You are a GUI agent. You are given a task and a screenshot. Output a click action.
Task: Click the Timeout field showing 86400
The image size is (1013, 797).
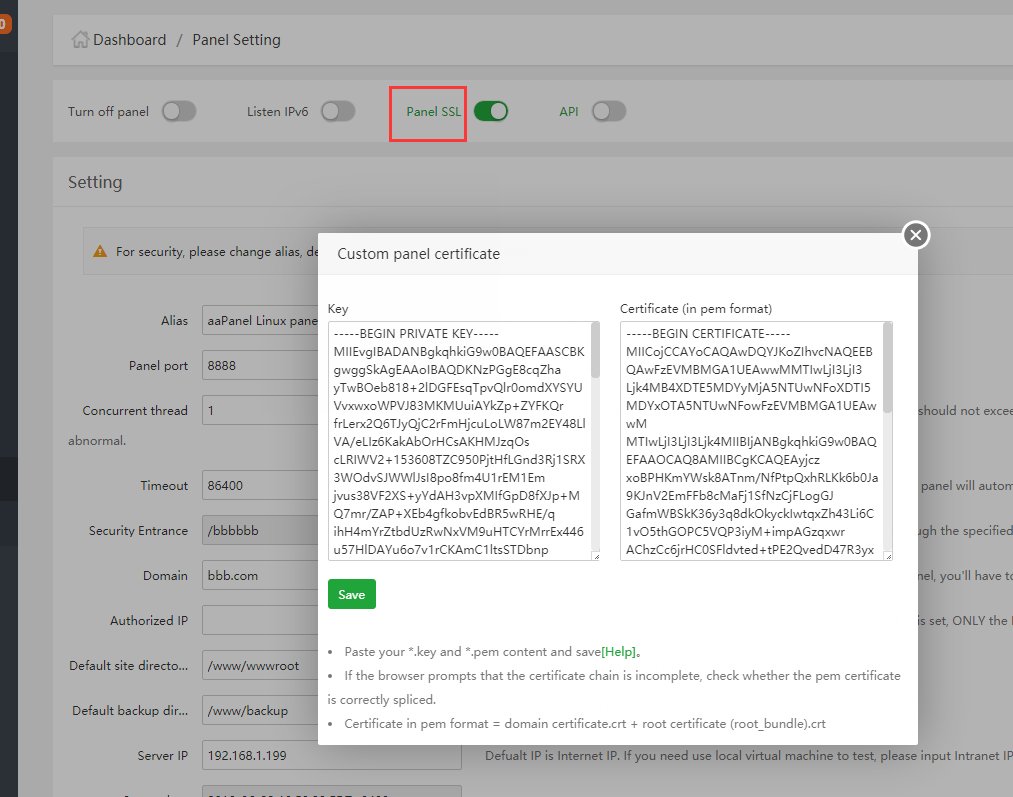(x=260, y=486)
